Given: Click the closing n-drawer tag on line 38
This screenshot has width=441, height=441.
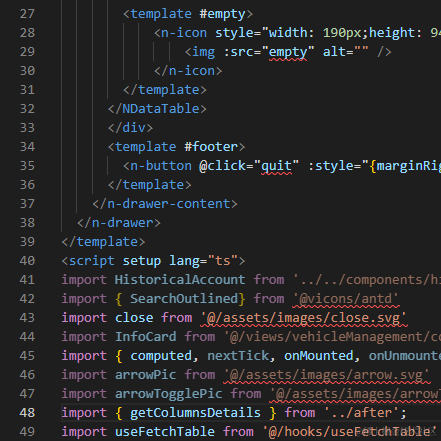Looking at the screenshot, I should point(119,223).
